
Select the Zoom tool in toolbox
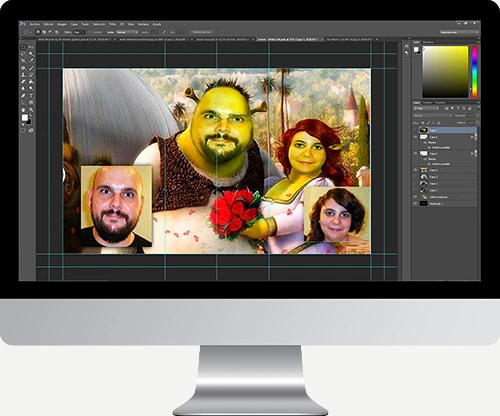pos(31,110)
